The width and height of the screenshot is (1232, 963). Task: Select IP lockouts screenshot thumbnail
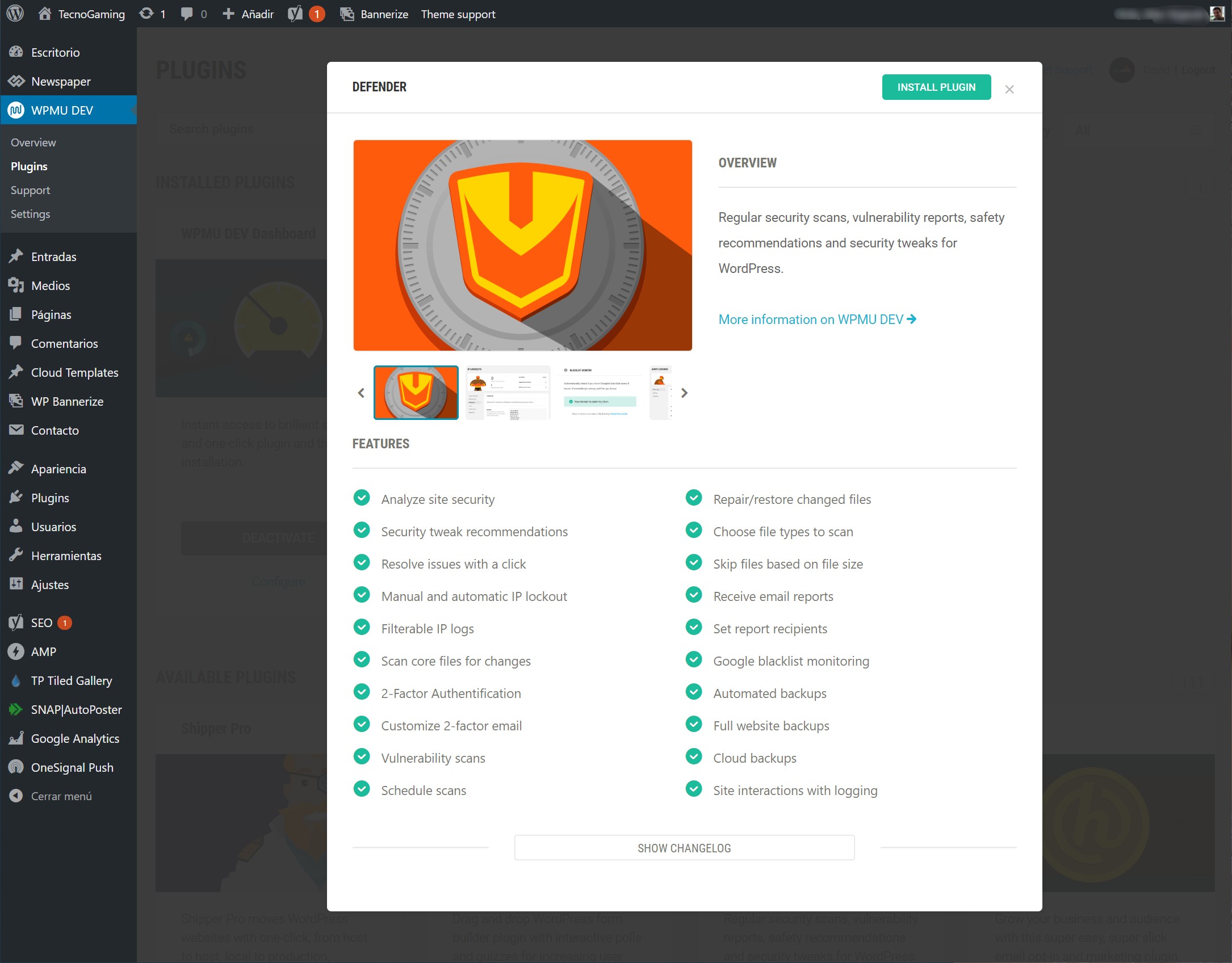click(x=508, y=393)
